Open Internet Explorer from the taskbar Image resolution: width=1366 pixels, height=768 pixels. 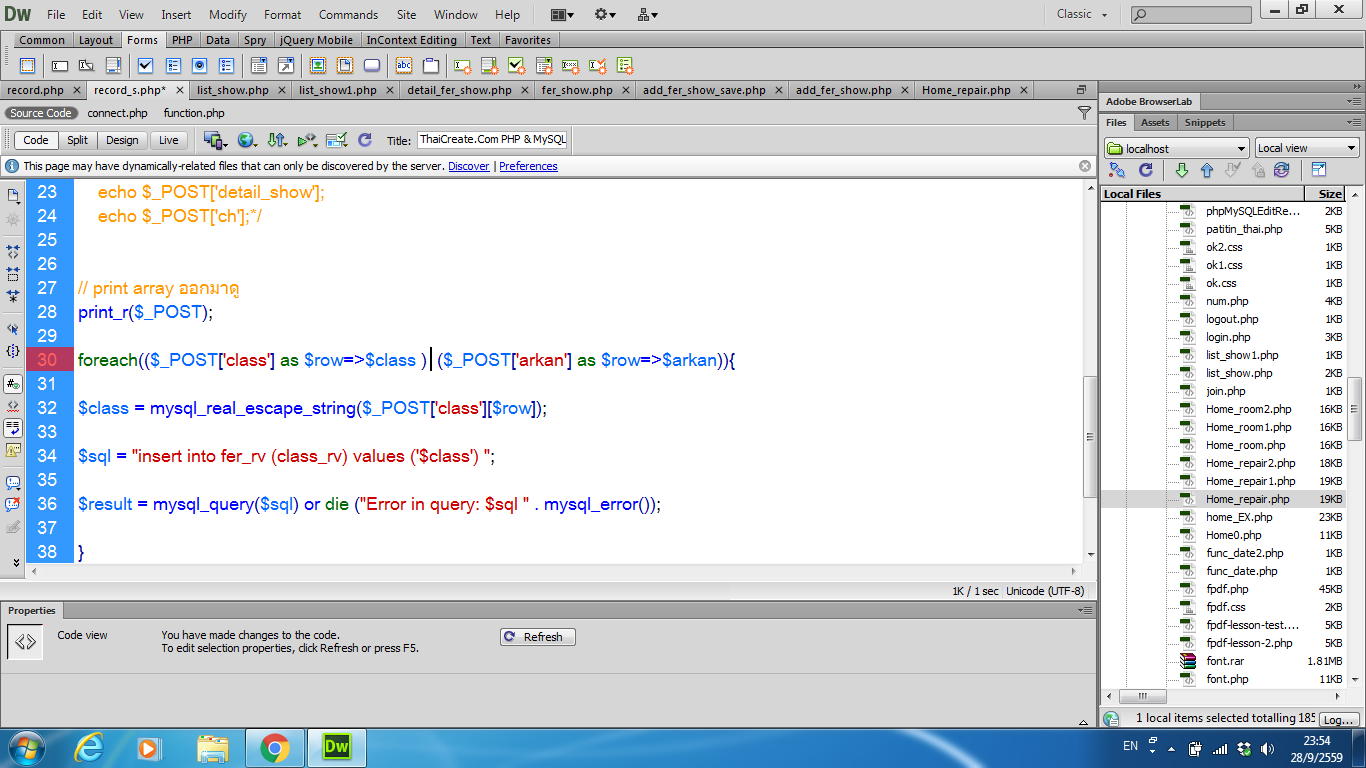coord(89,747)
